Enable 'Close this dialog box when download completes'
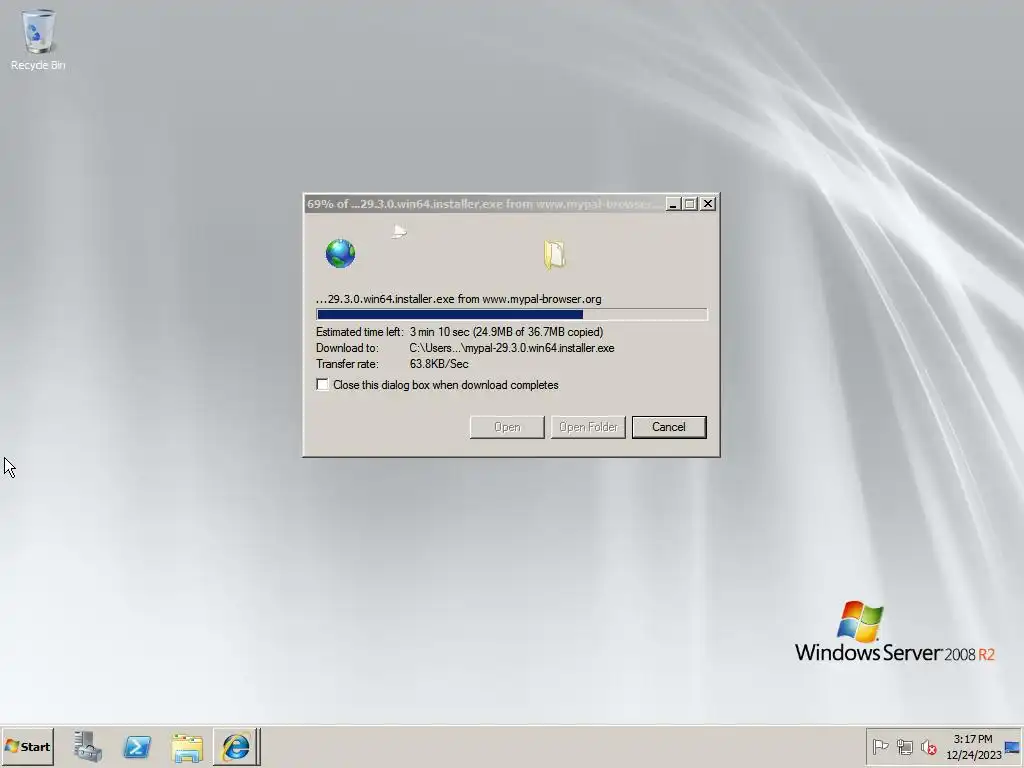 (x=322, y=385)
